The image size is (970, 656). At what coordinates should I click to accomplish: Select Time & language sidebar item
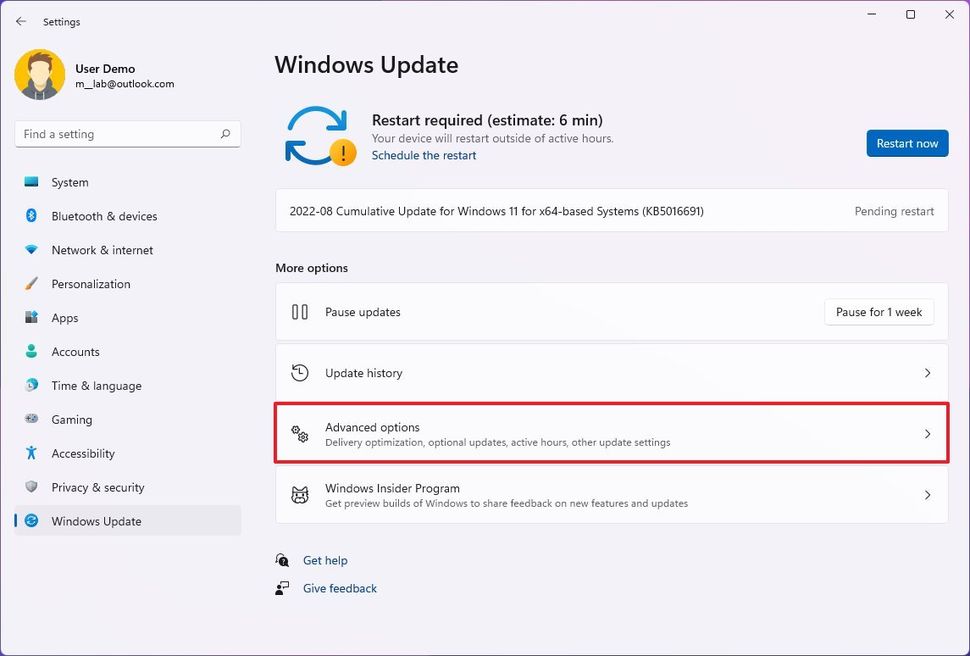[x=96, y=386]
